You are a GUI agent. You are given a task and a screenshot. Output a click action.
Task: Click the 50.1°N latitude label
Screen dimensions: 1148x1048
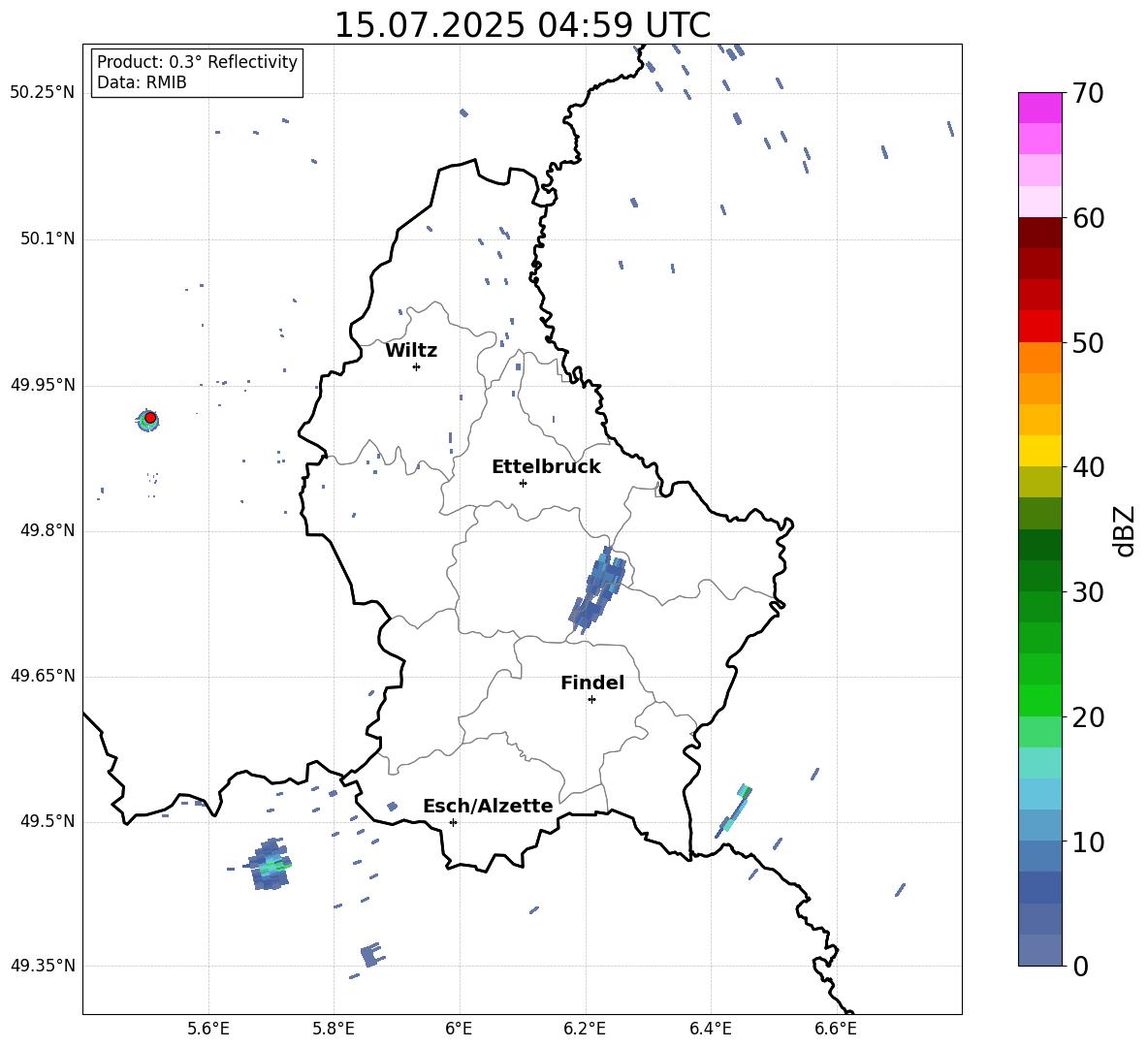click(48, 238)
